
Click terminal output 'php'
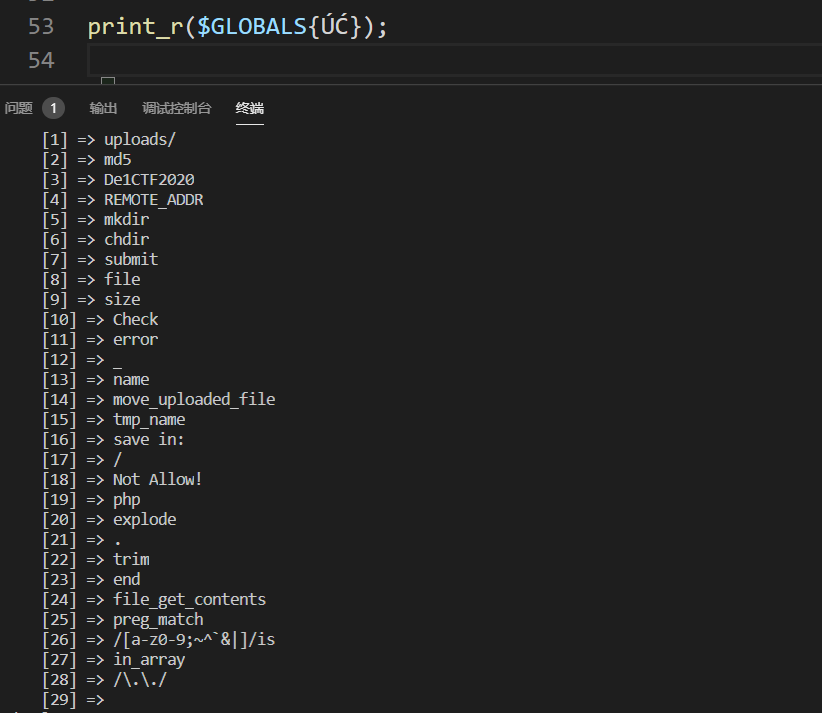pyautogui.click(x=126, y=500)
